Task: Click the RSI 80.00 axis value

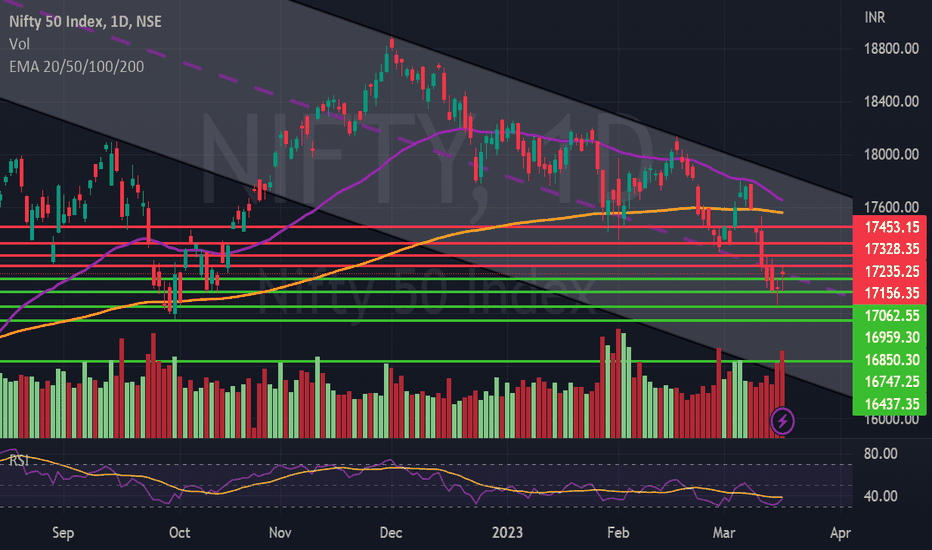Action: click(x=880, y=454)
